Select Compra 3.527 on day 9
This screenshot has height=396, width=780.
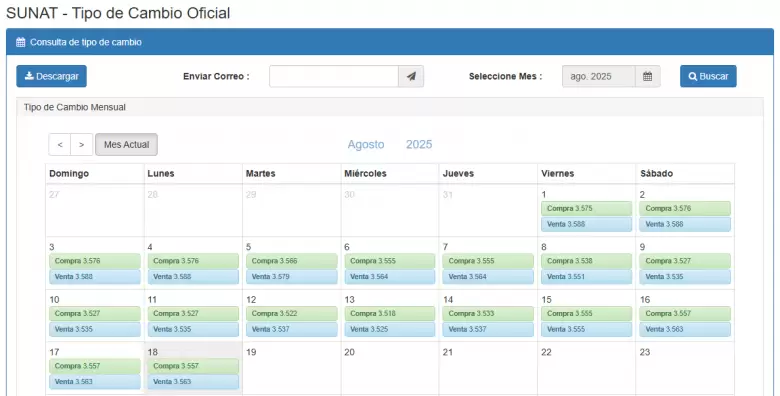coord(684,261)
